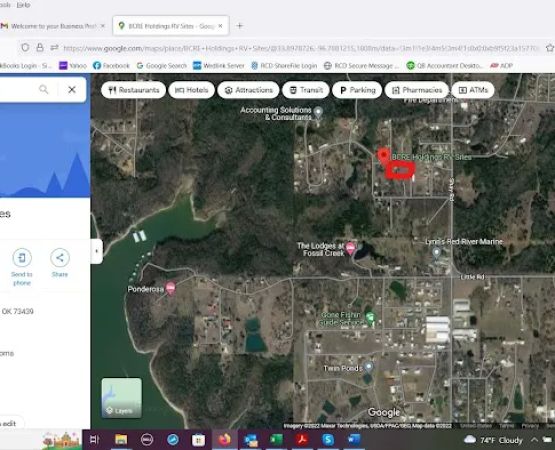Open the Yahoo bookmark

[x=73, y=65]
